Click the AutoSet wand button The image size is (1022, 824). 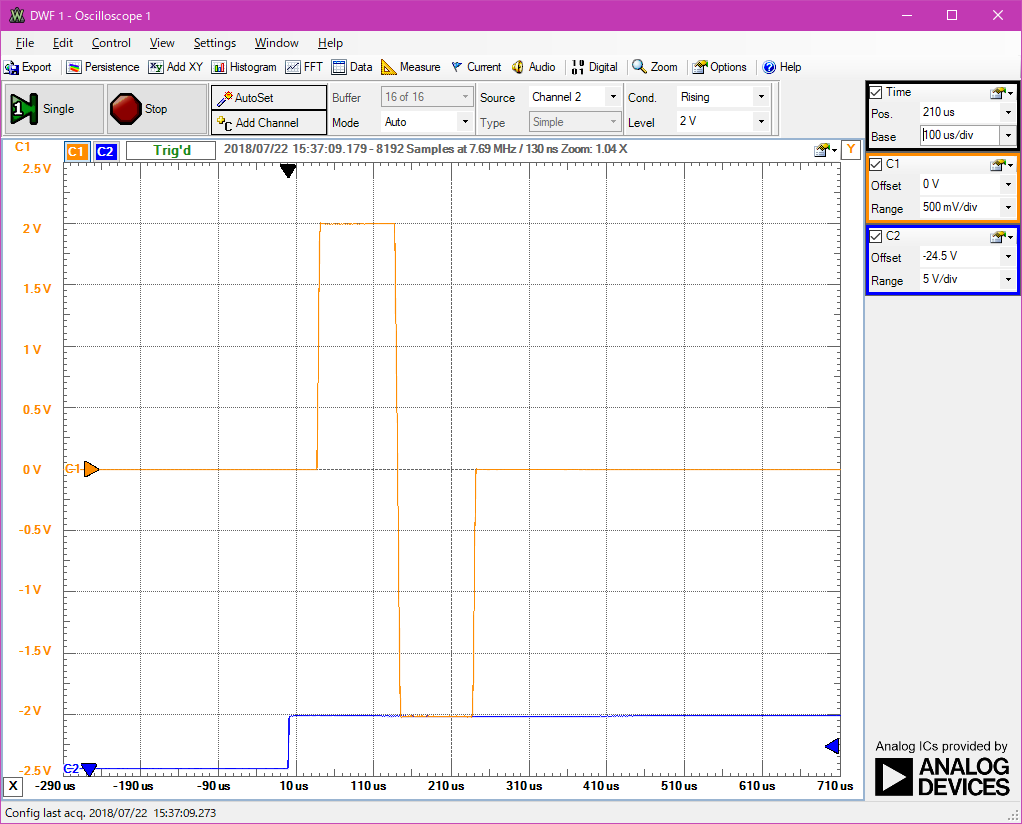click(269, 98)
